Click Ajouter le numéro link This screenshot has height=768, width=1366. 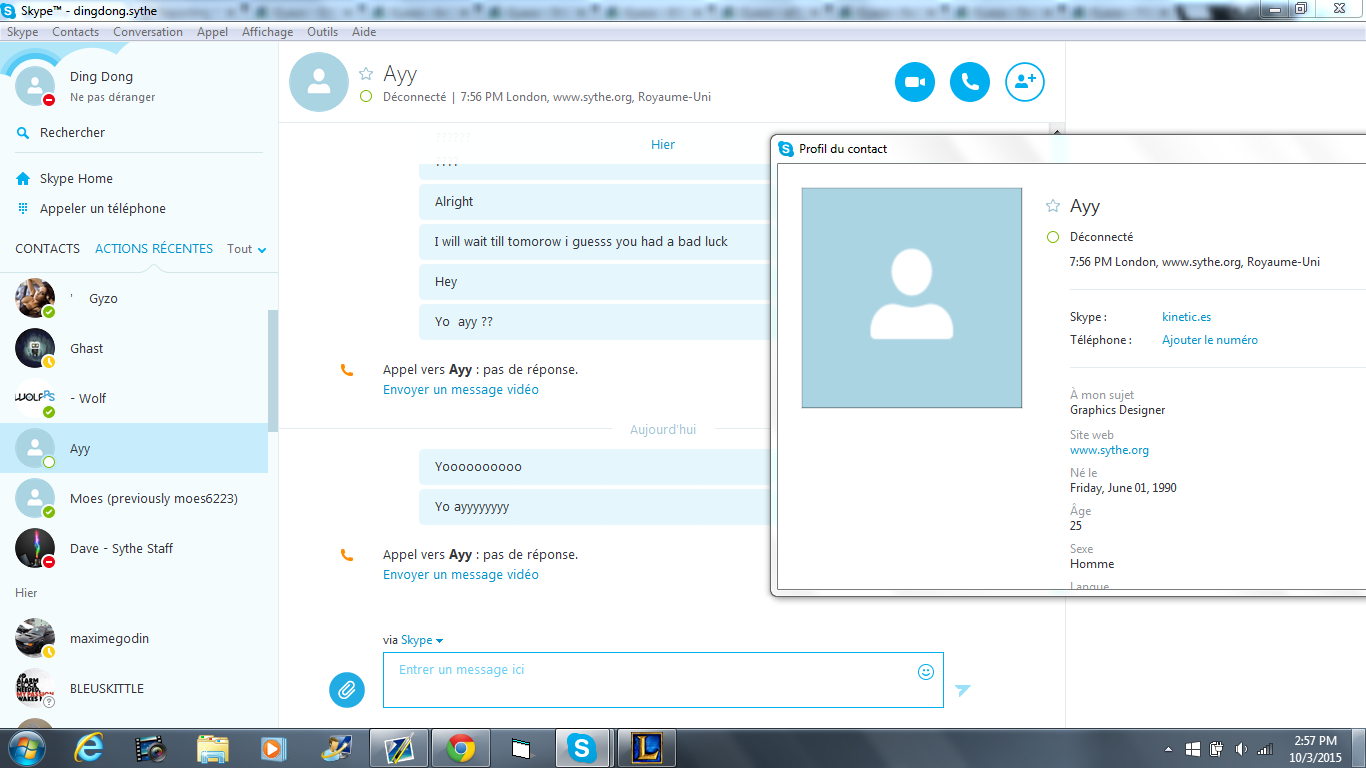(x=1210, y=340)
